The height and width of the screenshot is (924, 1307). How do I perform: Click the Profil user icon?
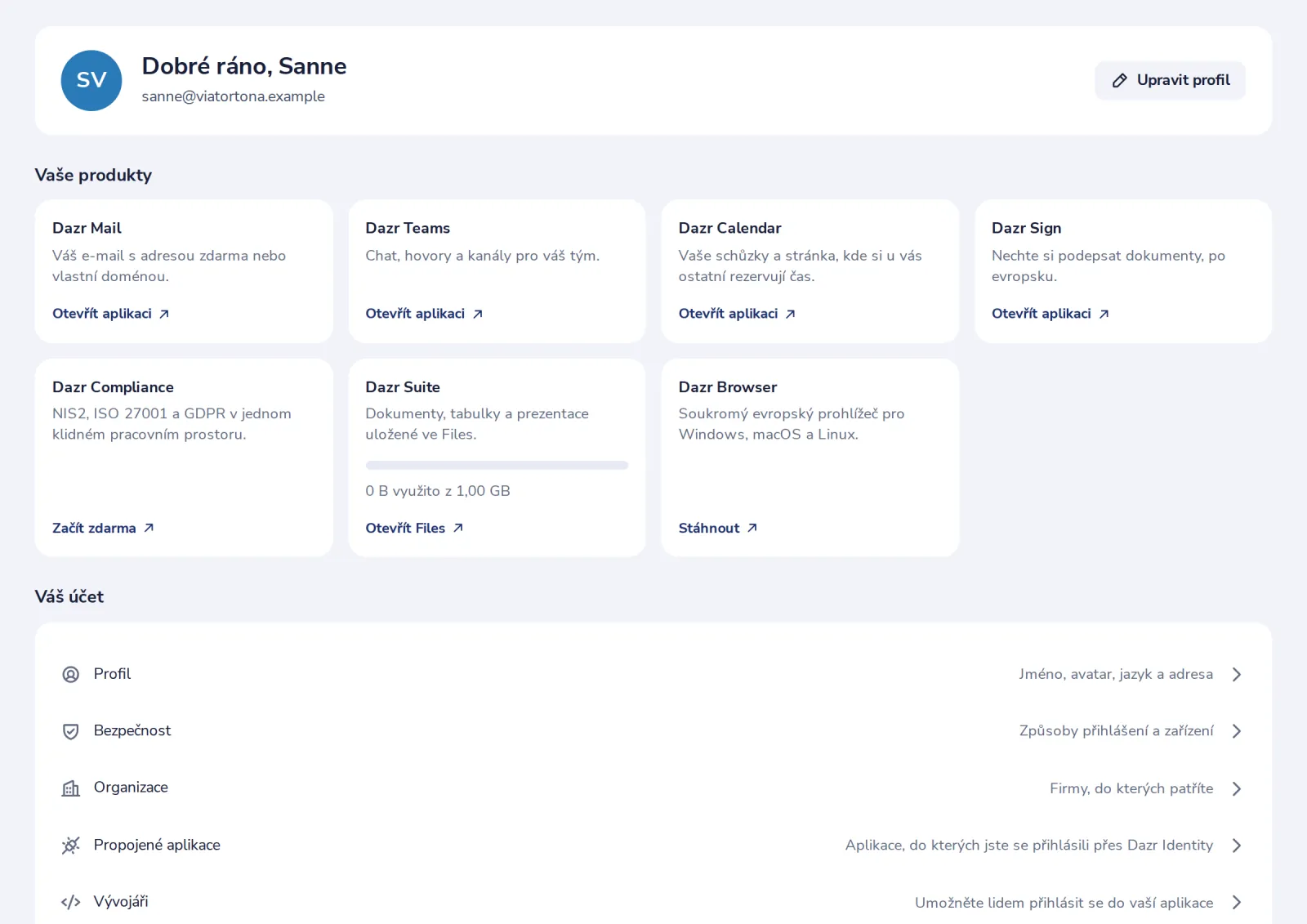coord(71,674)
